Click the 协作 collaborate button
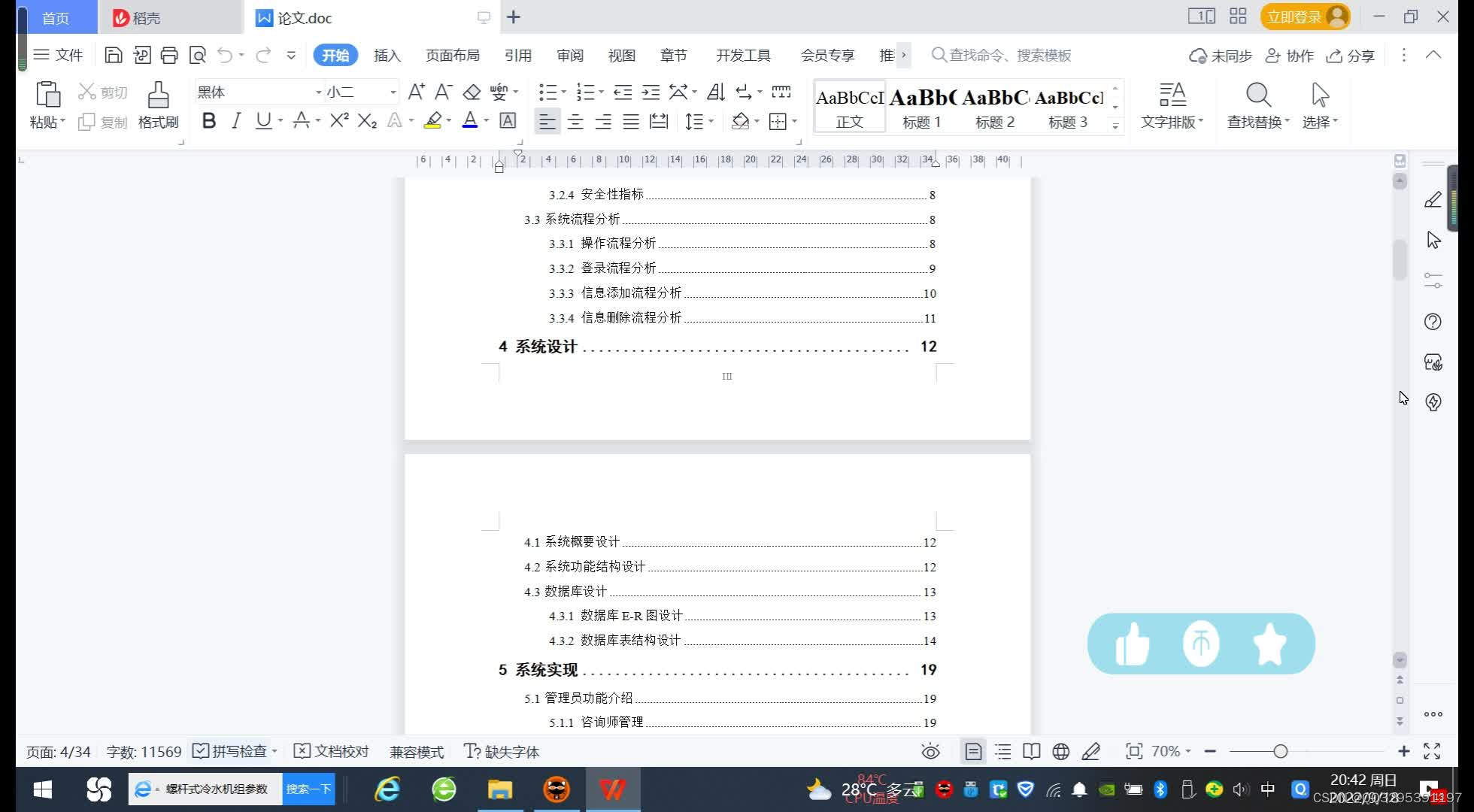The image size is (1474, 812). tap(1290, 55)
